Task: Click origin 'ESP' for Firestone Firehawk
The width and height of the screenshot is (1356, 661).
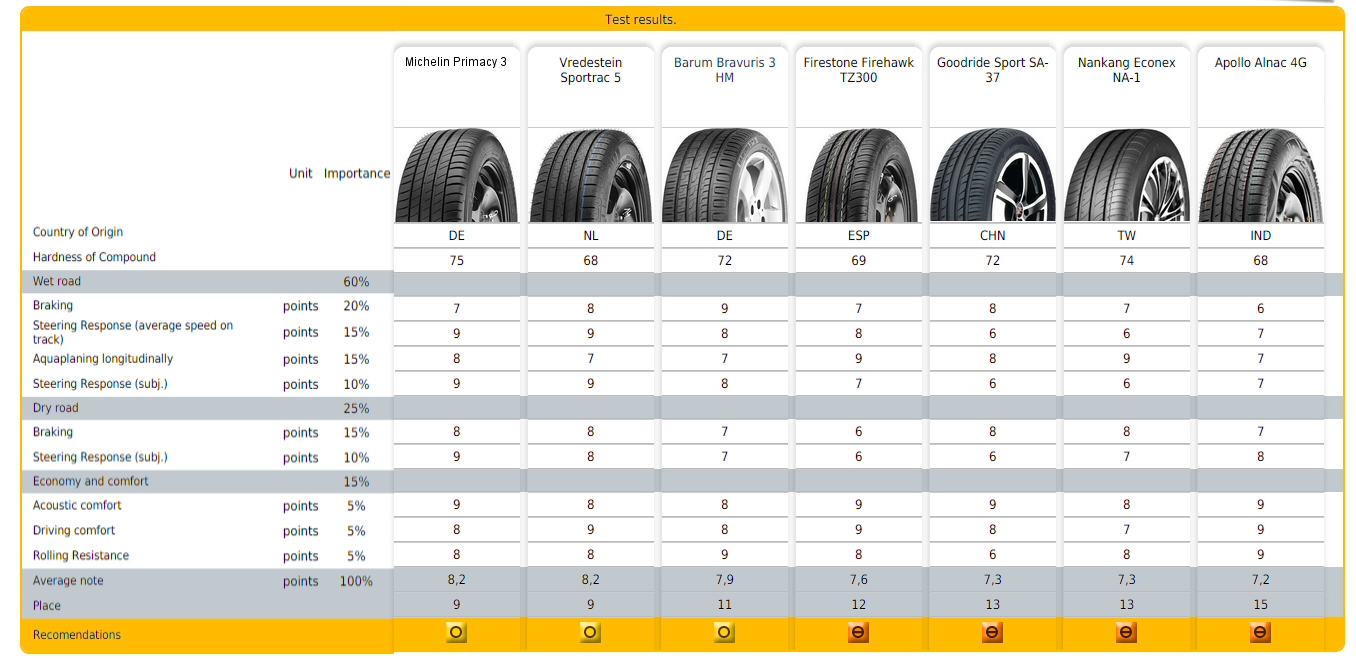Action: (859, 236)
